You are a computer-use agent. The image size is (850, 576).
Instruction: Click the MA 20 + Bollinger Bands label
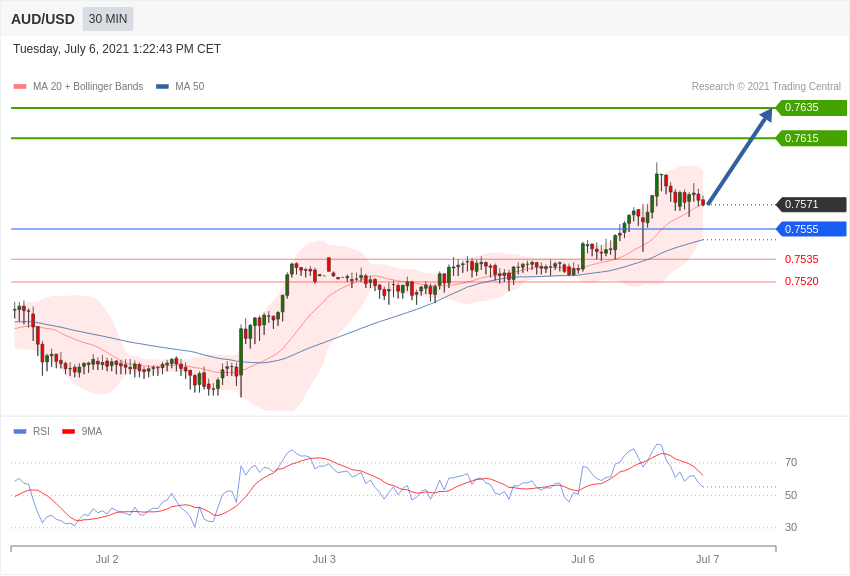[88, 87]
